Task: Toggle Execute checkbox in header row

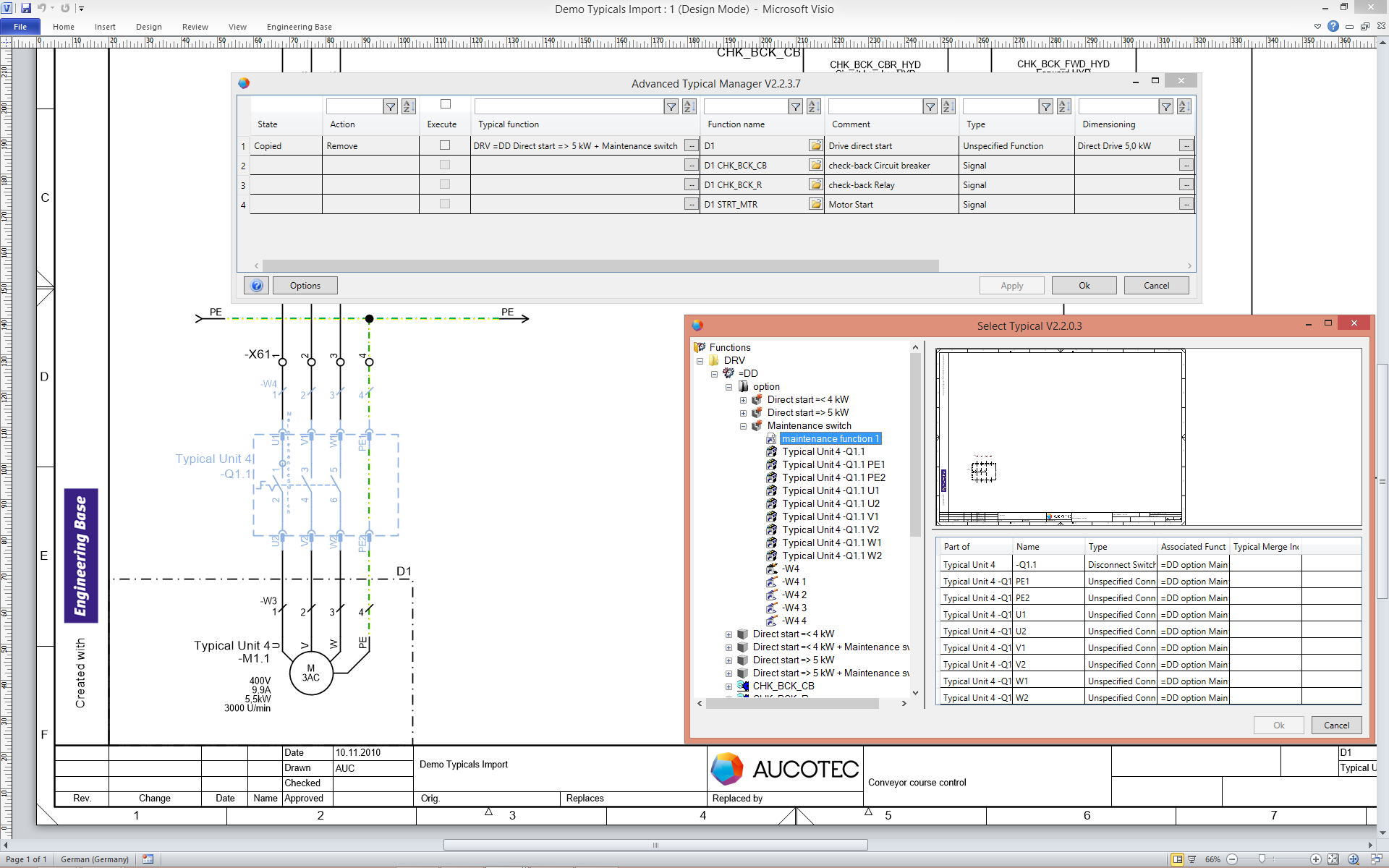Action: point(445,104)
